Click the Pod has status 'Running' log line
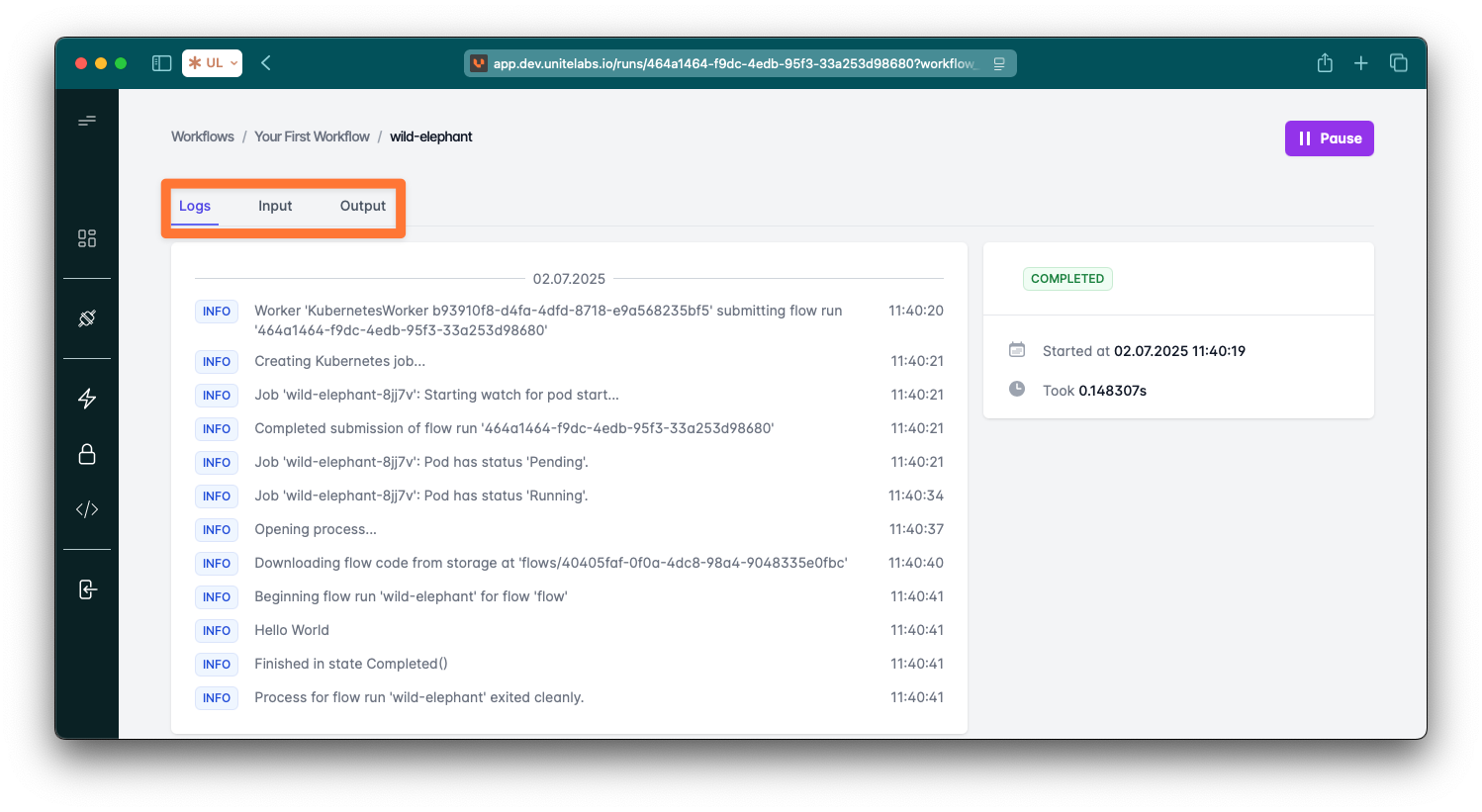This screenshot has height=812, width=1482. tap(421, 496)
